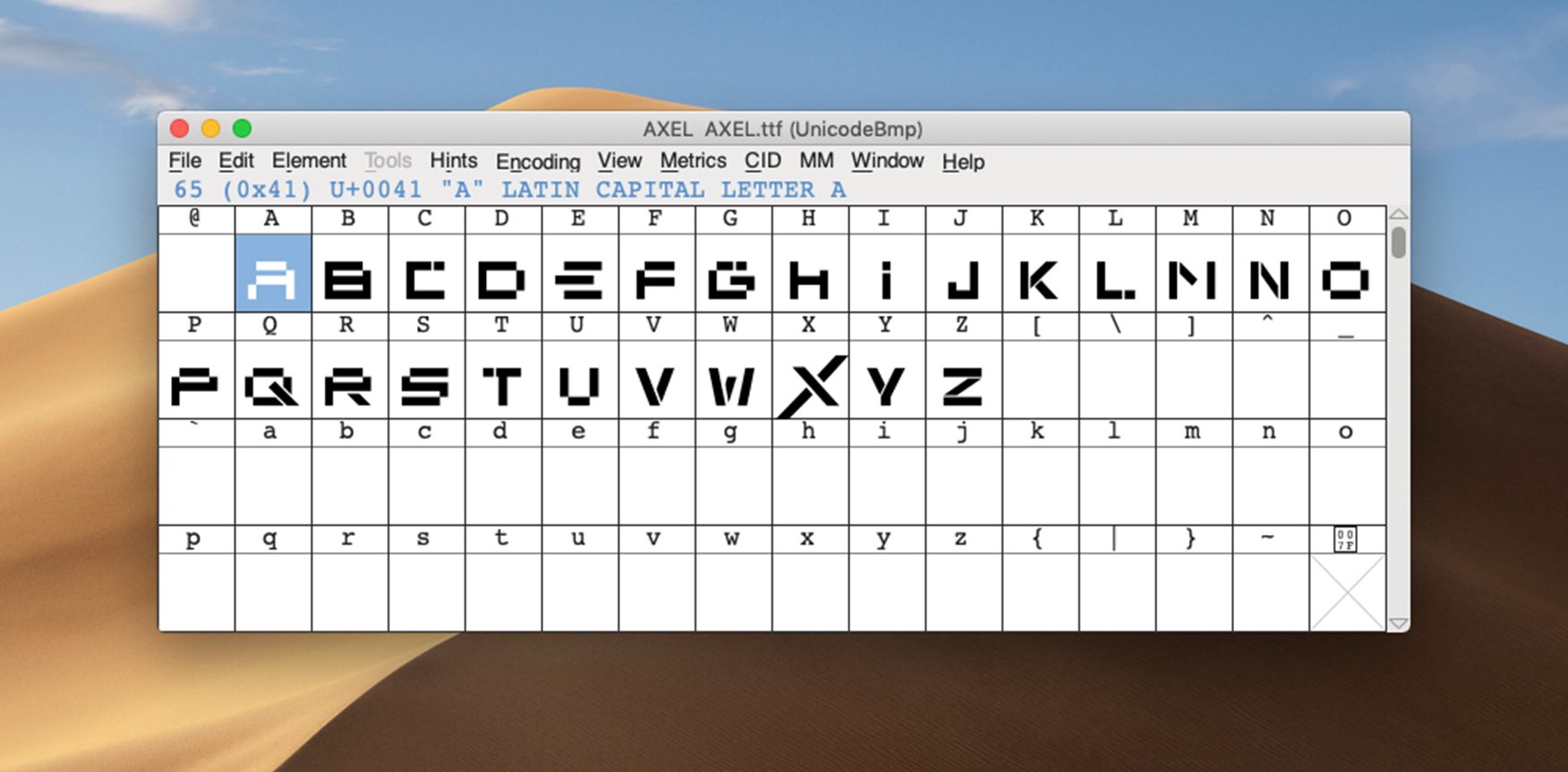The image size is (1568, 772).
Task: Open the Encoding menu
Action: click(x=538, y=162)
